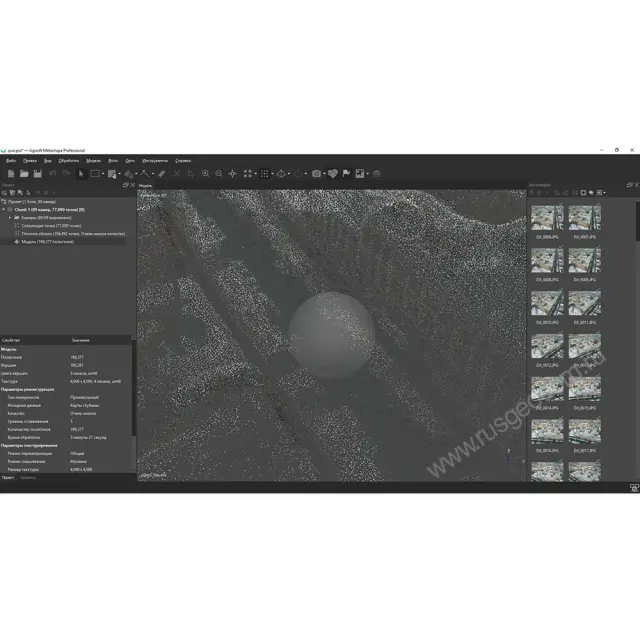
Task: Open project using the folder toolbar icon
Action: click(x=23, y=173)
